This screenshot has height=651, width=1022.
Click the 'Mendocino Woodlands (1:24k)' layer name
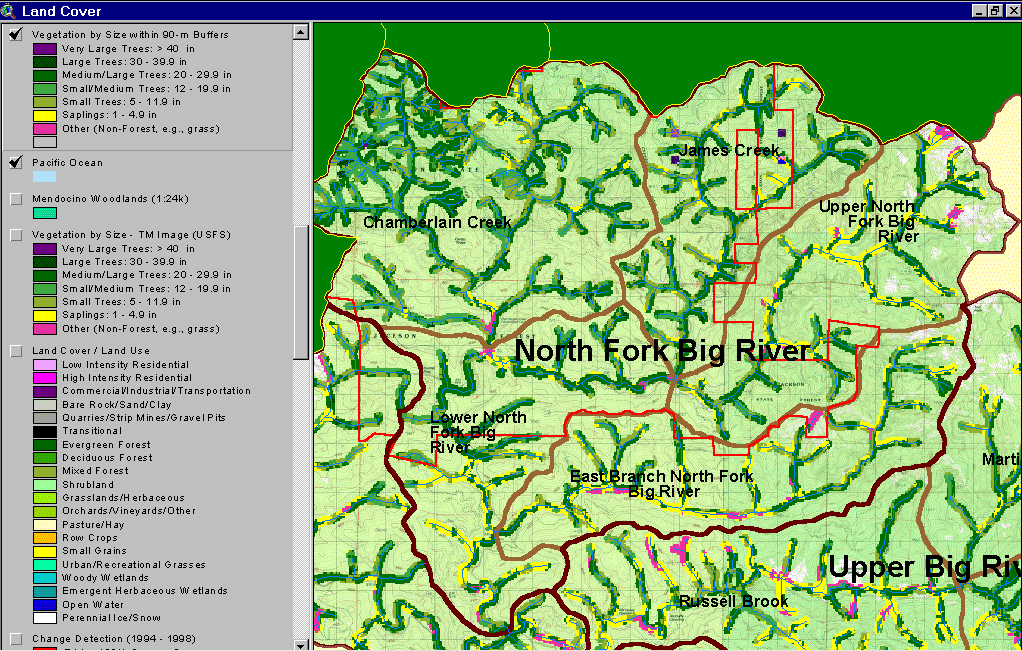point(110,199)
